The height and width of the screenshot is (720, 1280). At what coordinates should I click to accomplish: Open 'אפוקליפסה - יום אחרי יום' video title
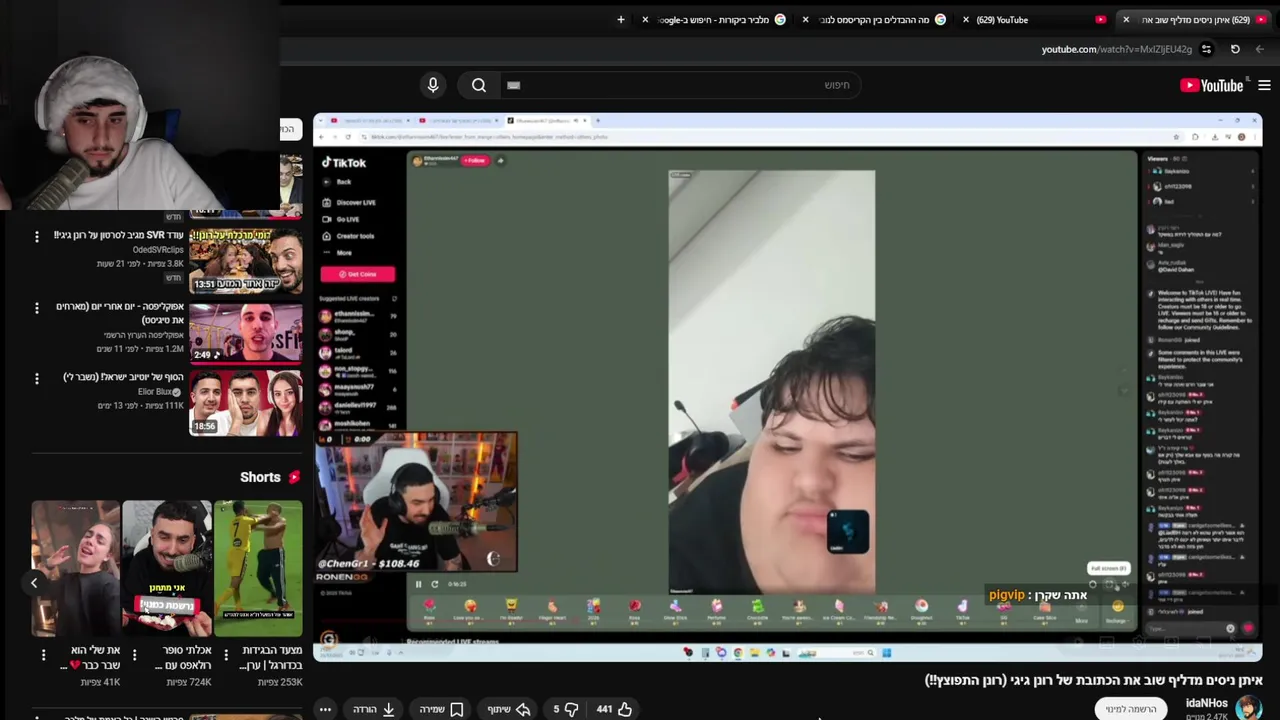(x=120, y=313)
